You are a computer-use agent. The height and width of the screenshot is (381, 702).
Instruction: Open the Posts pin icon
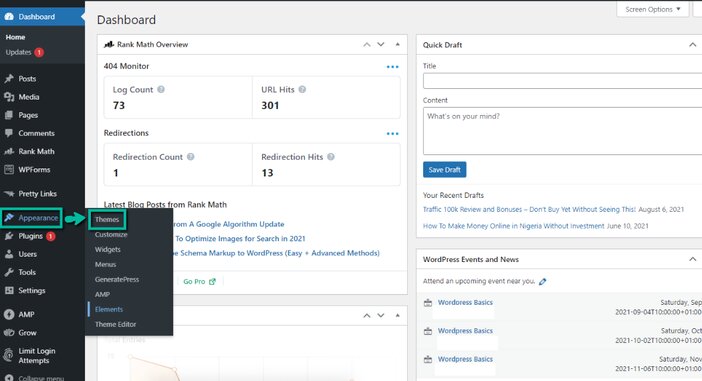pyautogui.click(x=9, y=79)
